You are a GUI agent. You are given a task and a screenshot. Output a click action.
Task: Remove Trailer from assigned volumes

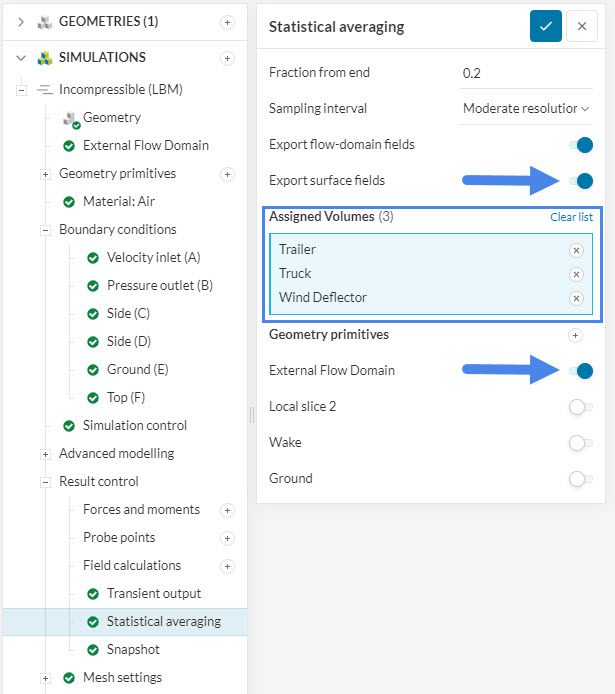click(x=576, y=250)
